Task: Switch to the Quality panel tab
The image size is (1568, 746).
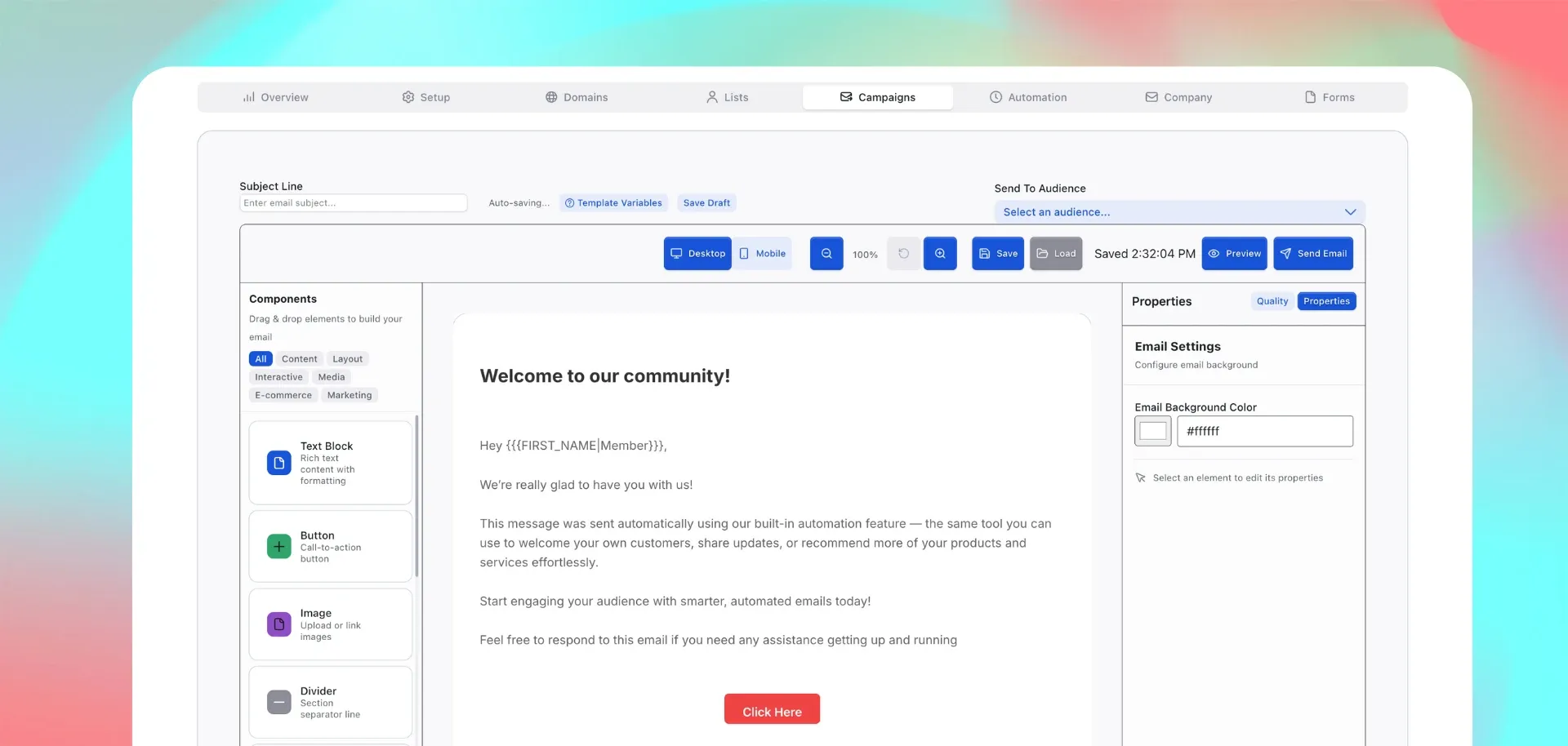Action: point(1272,301)
